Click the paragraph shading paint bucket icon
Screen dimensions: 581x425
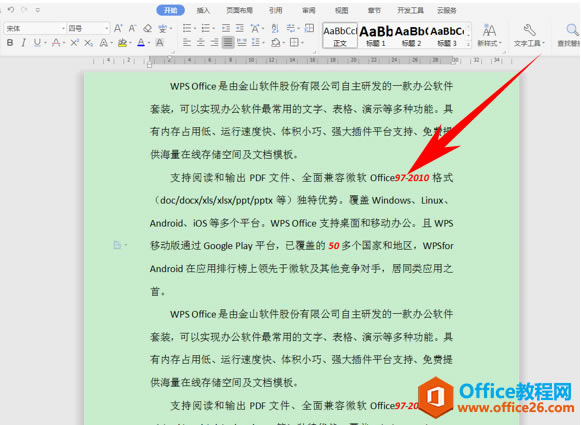[275, 43]
